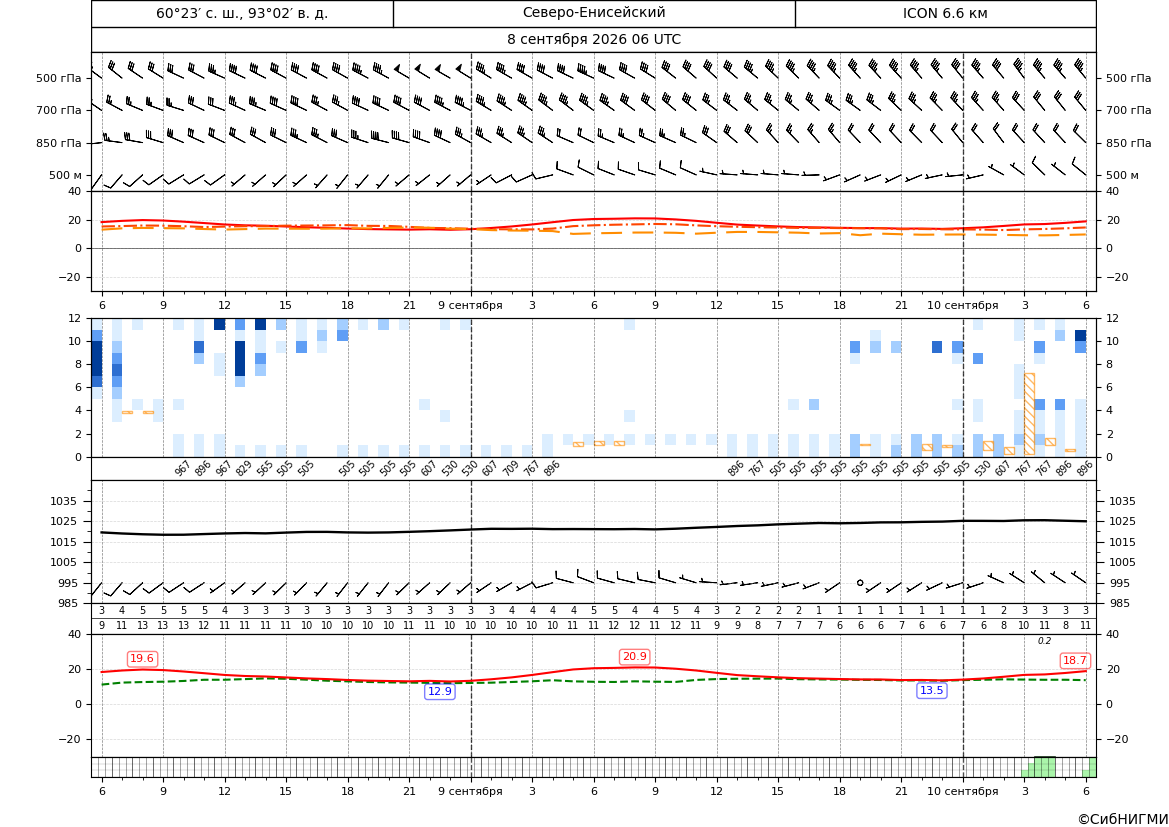Click the calm wind circle symbol
Viewport: 1169px width, 827px height.
(x=860, y=583)
